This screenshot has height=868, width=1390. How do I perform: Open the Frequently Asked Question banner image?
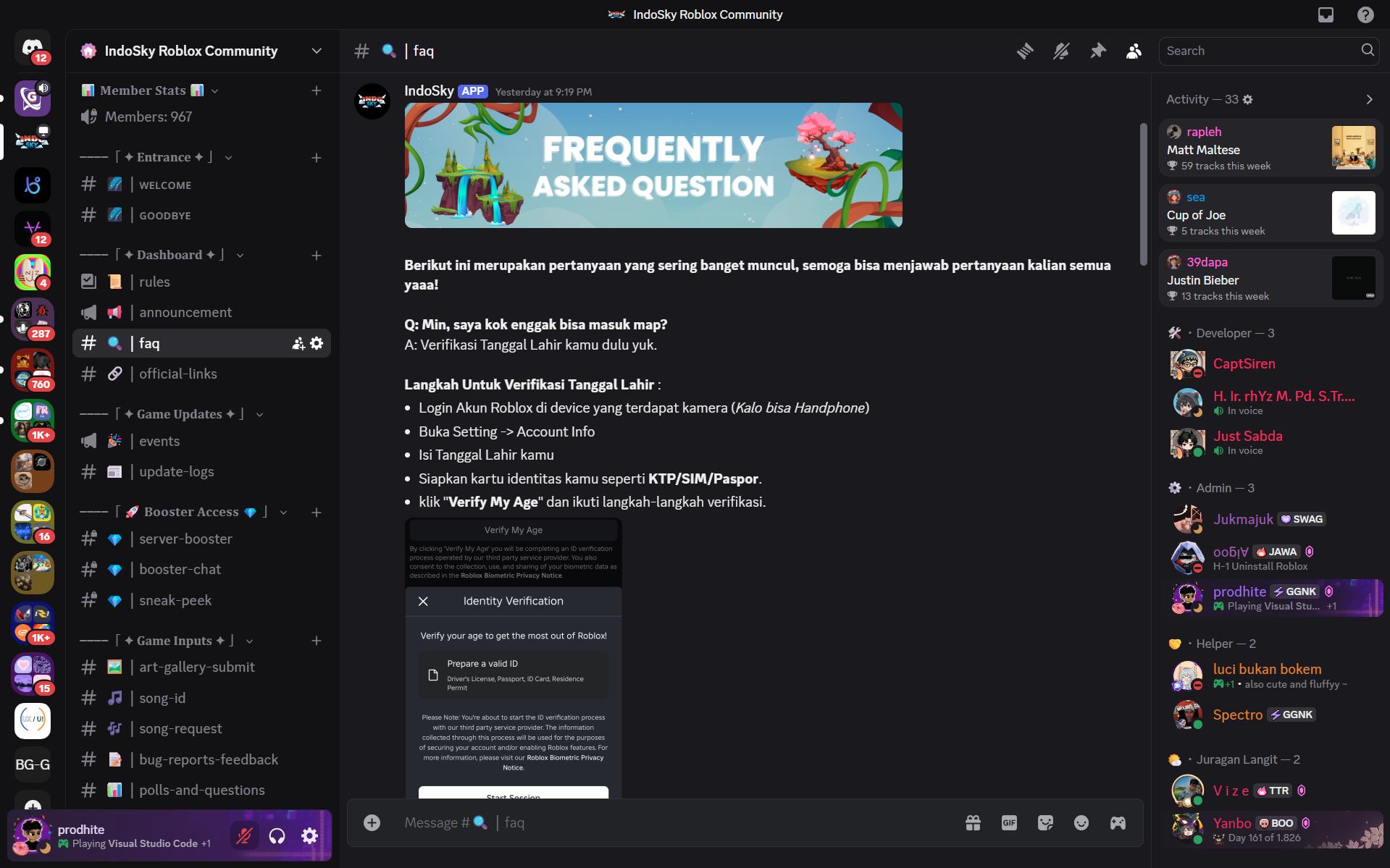point(653,165)
